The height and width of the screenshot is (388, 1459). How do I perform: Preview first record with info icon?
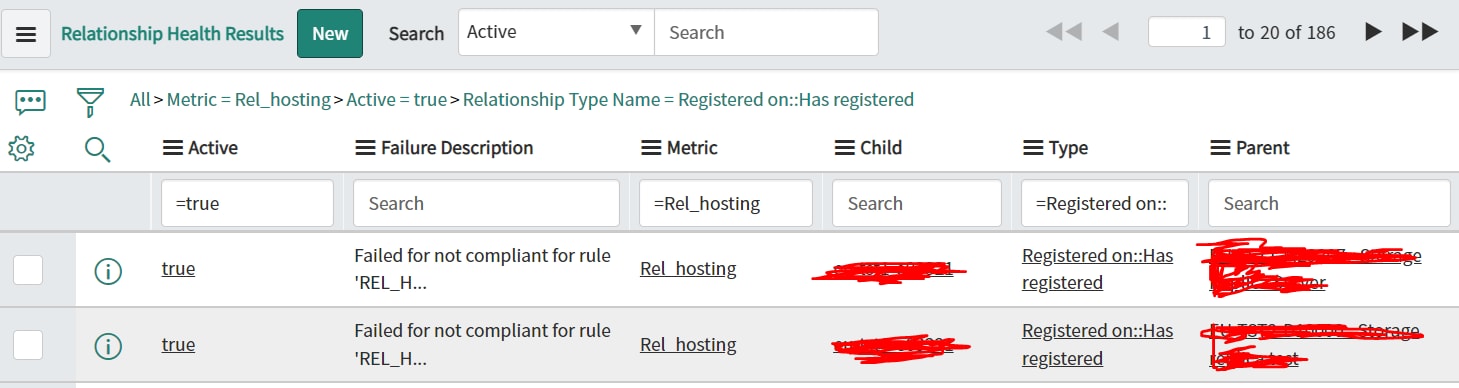click(x=108, y=270)
